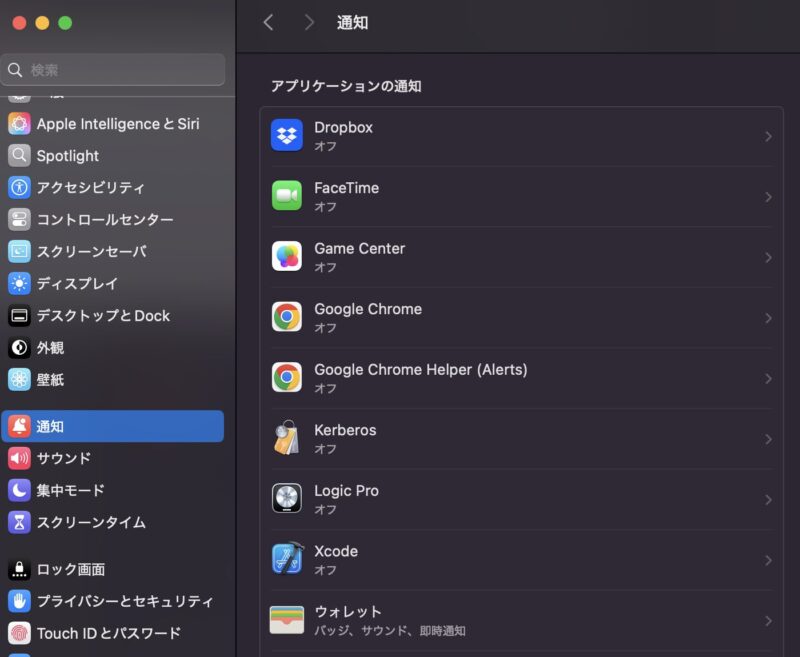Go back with the left arrow button
Screen dimensions: 800x657
268,22
